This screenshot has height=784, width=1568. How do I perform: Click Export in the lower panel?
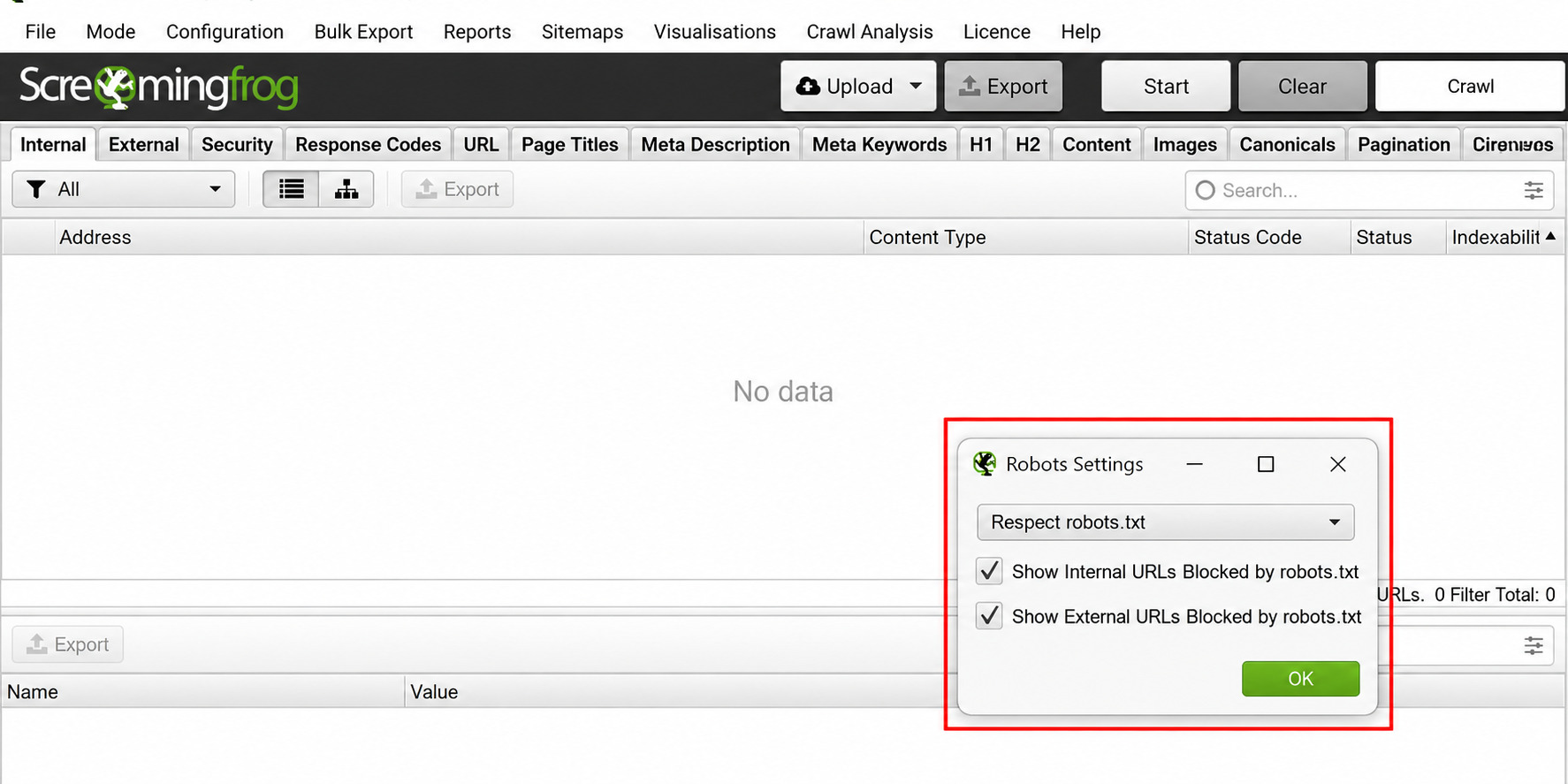68,644
